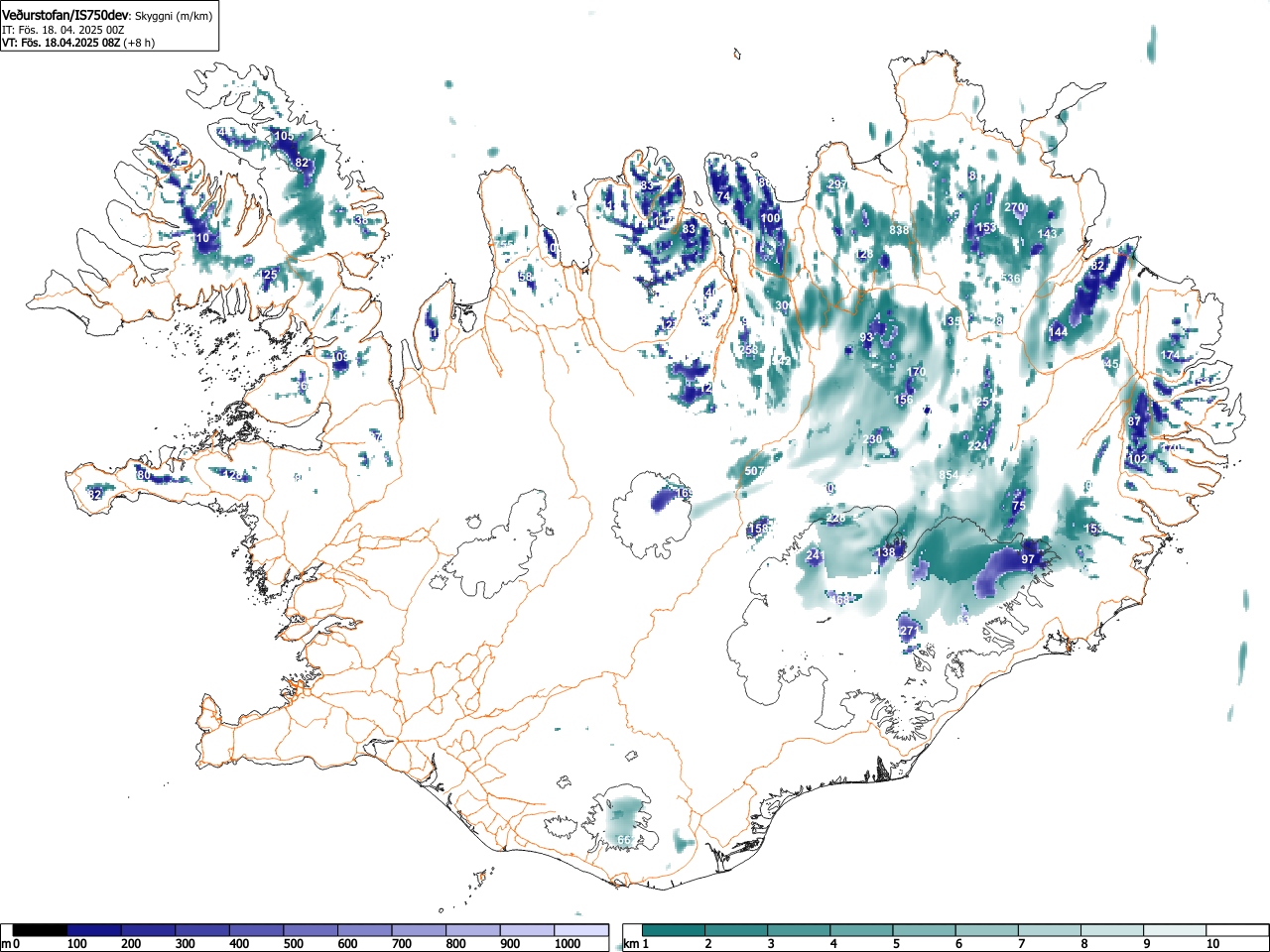Click the '156' visibility value on the map
Image resolution: width=1270 pixels, height=952 pixels.
click(x=904, y=400)
